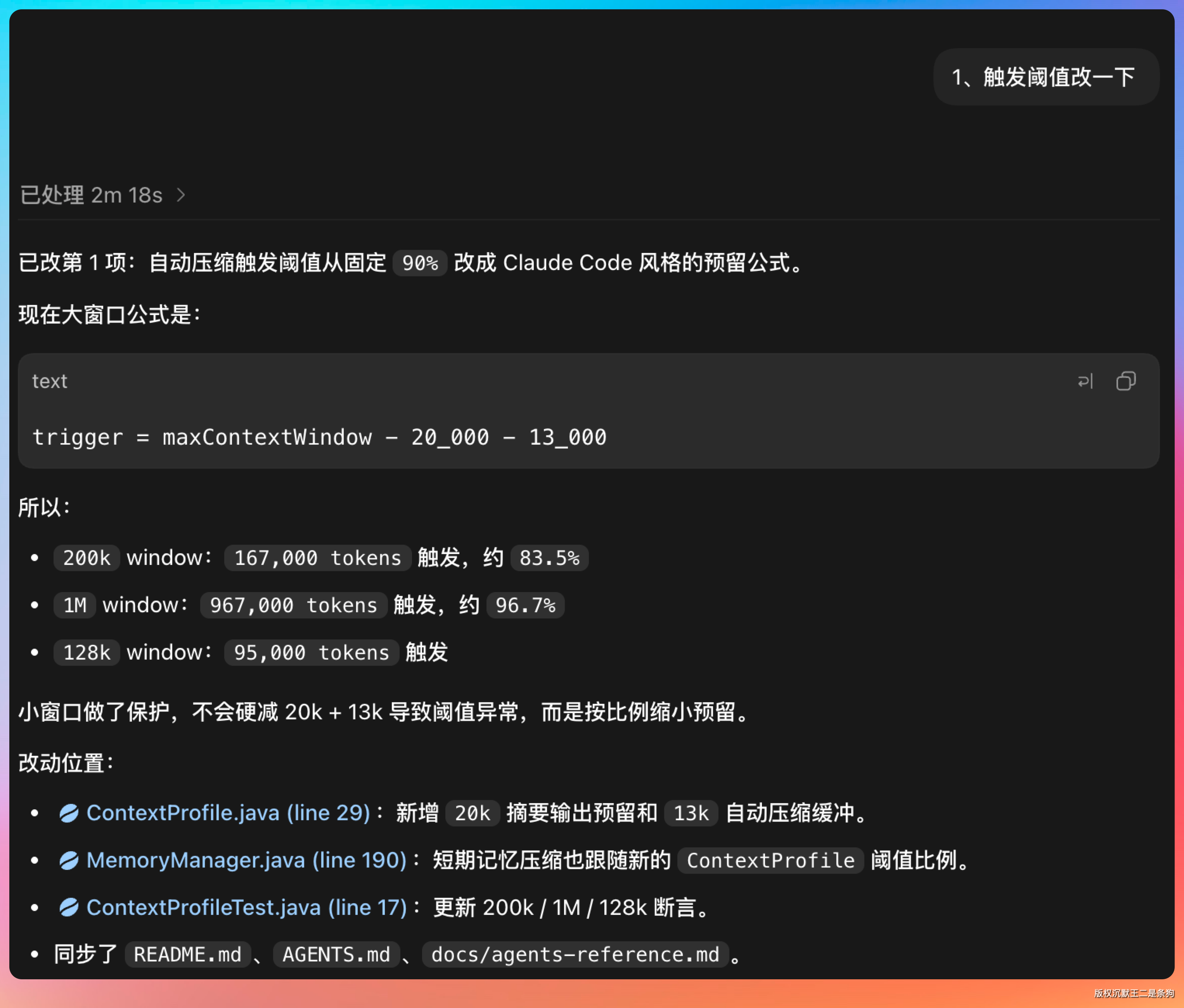Click the README.md inline code
Image resolution: width=1184 pixels, height=1008 pixels.
click(187, 955)
